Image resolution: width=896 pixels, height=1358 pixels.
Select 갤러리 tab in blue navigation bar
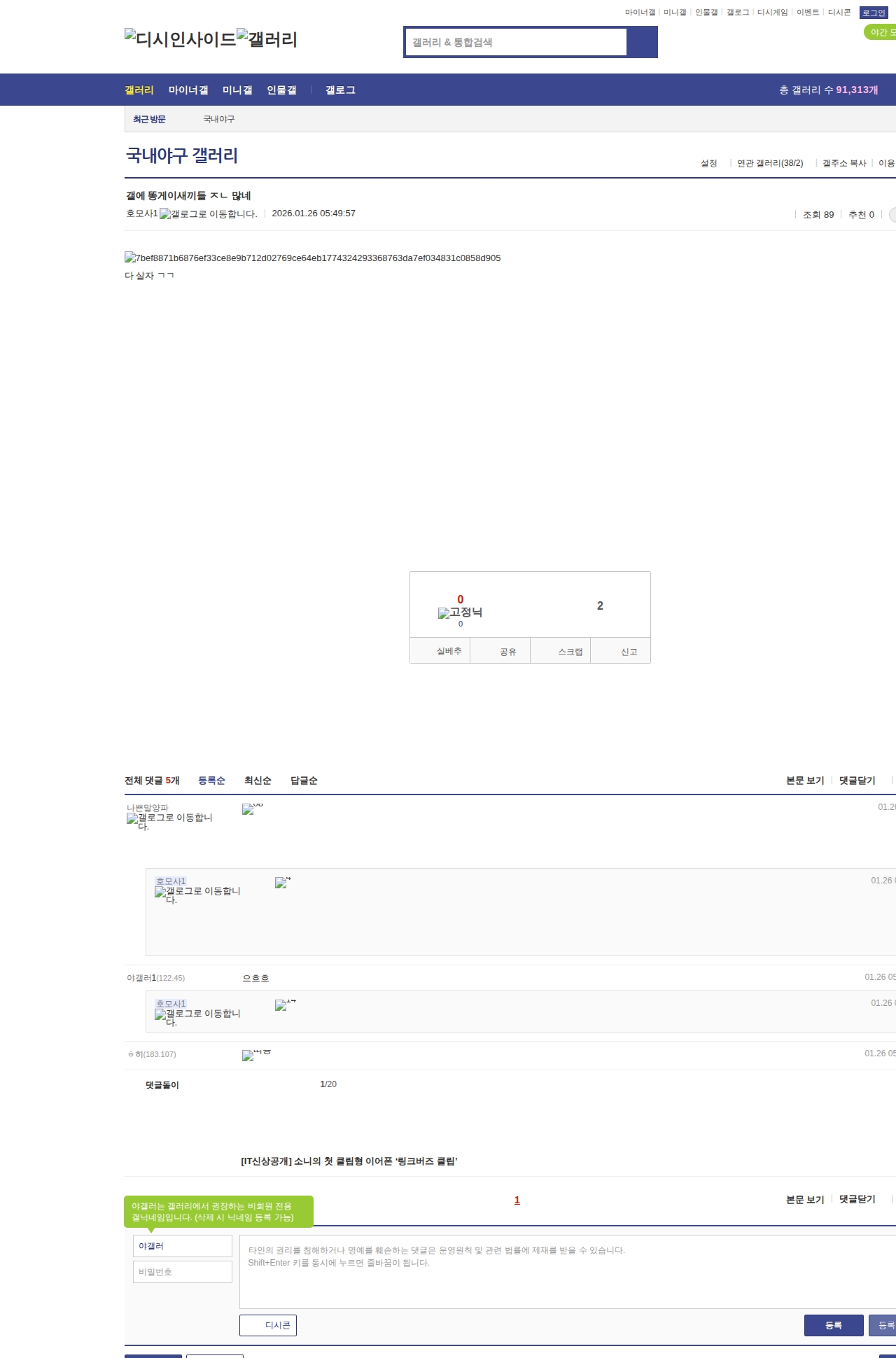click(x=139, y=90)
